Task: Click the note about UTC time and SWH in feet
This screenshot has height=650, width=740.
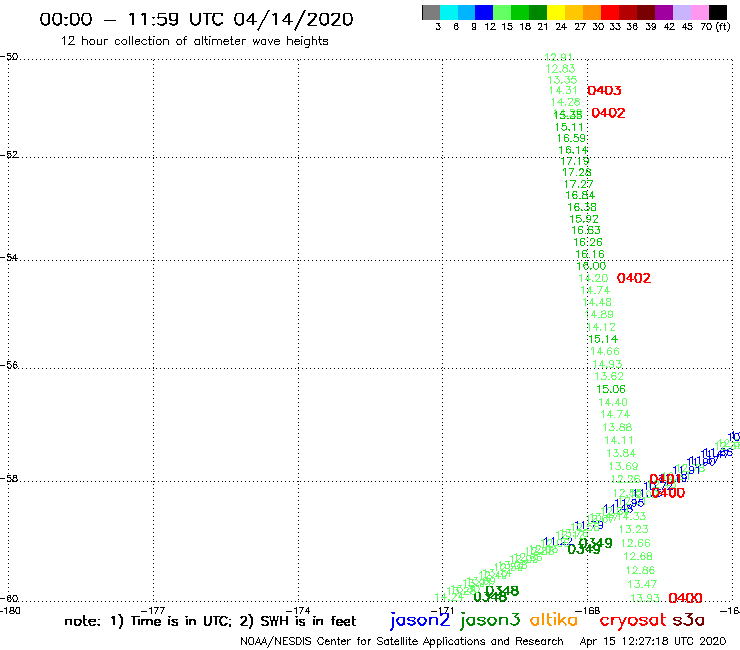Action: 210,621
